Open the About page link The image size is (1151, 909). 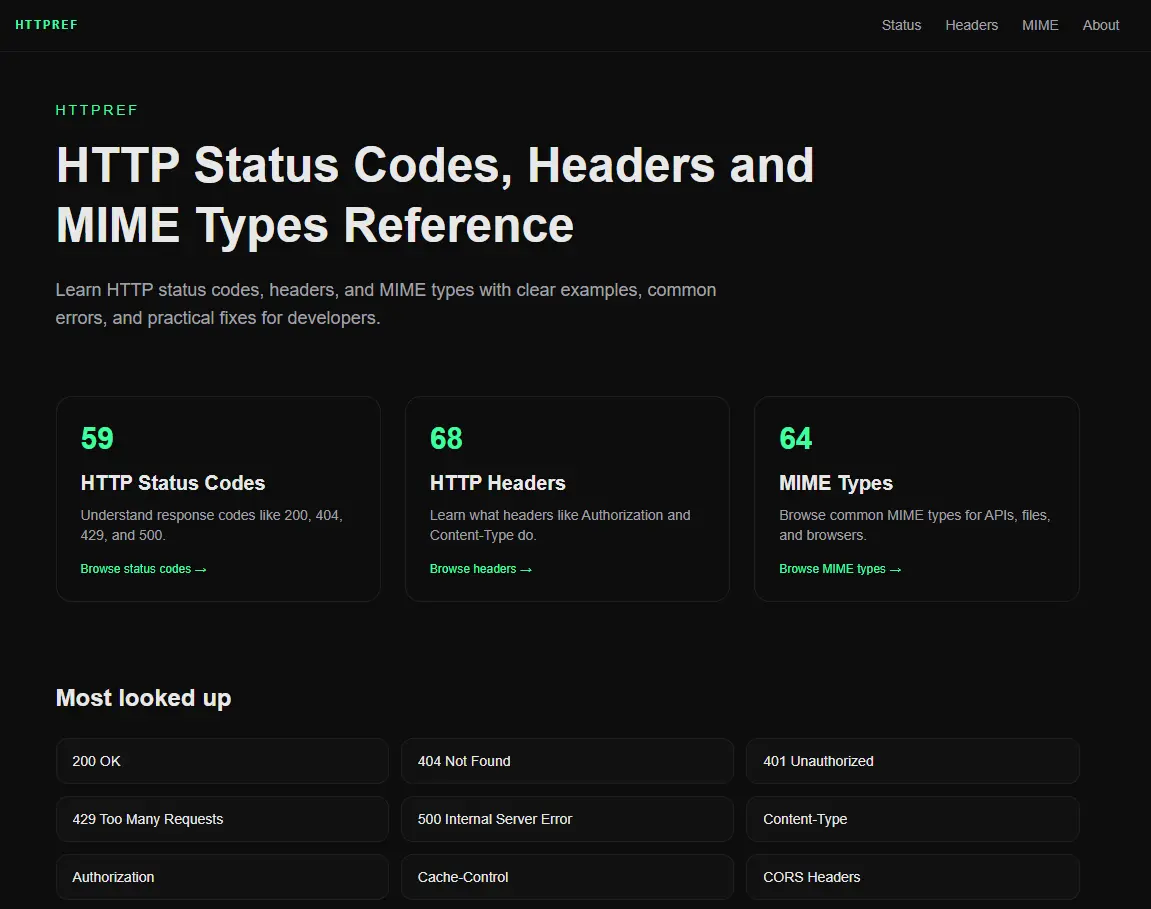tap(1100, 25)
